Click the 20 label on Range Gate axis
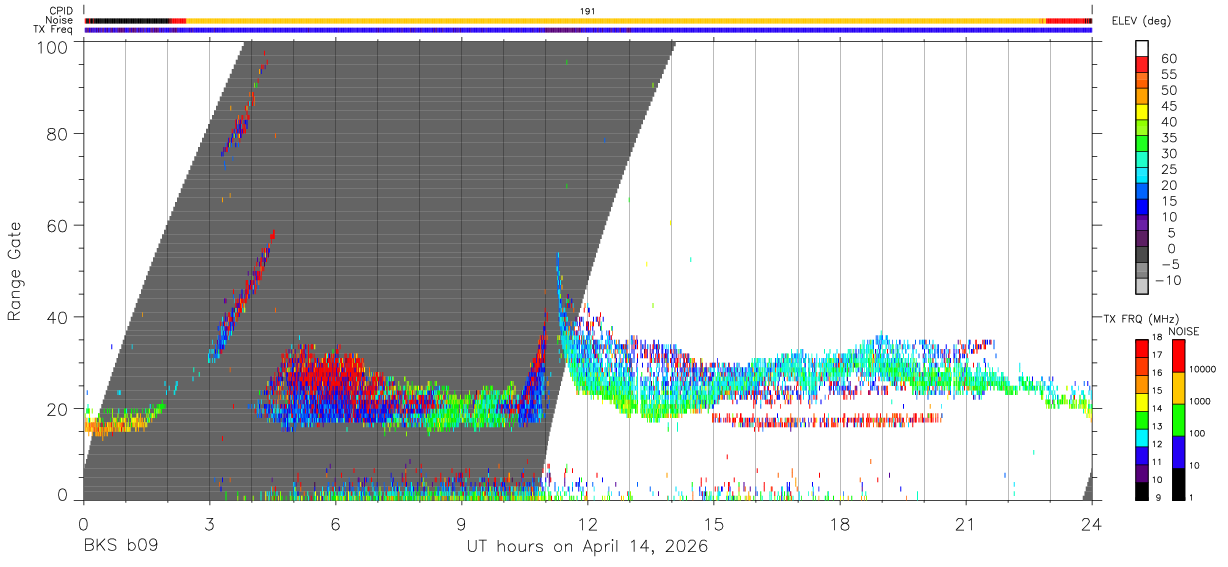Image resolution: width=1228 pixels, height=567 pixels. click(x=58, y=409)
